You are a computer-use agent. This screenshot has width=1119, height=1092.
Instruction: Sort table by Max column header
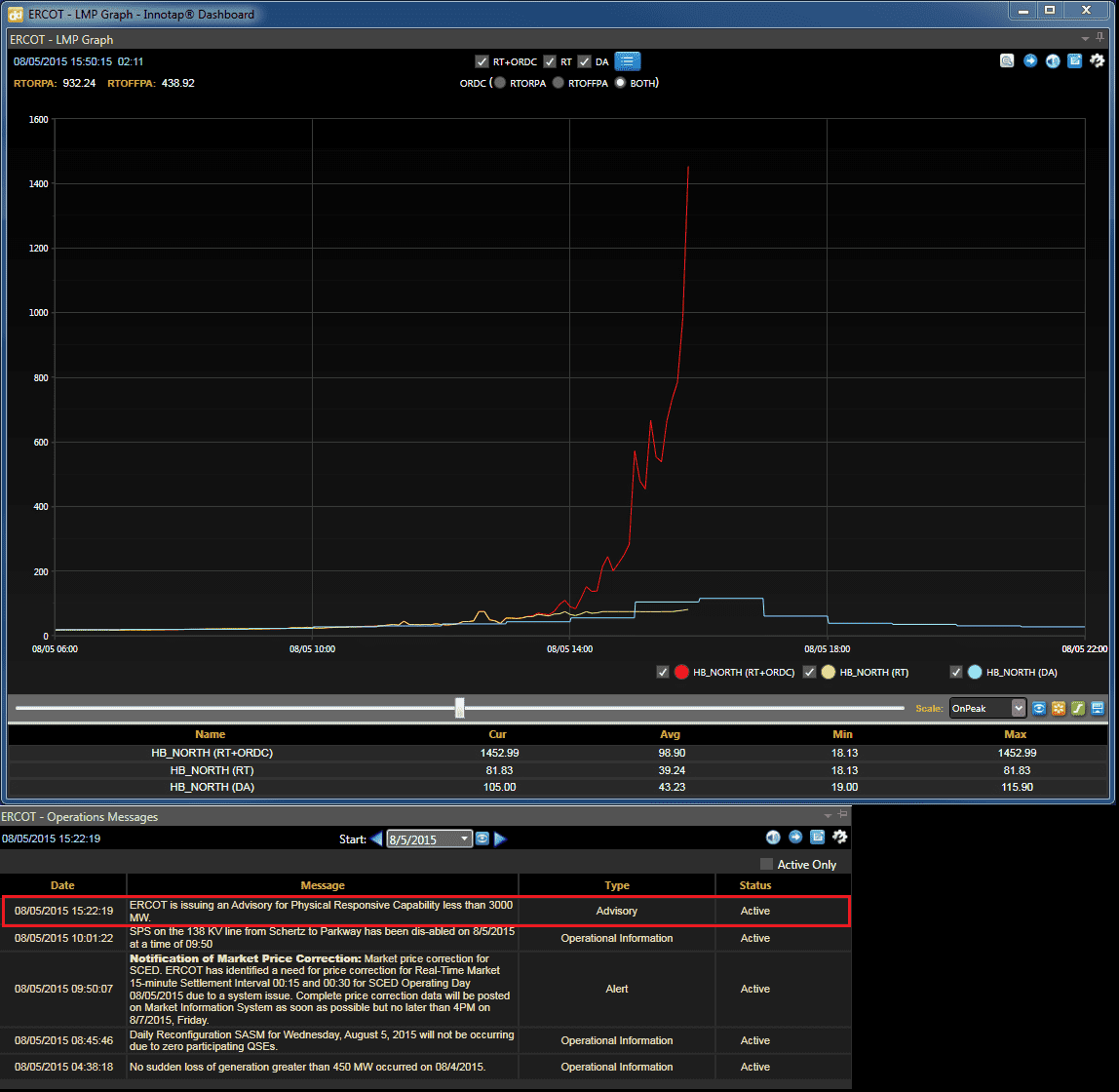[x=1016, y=734]
